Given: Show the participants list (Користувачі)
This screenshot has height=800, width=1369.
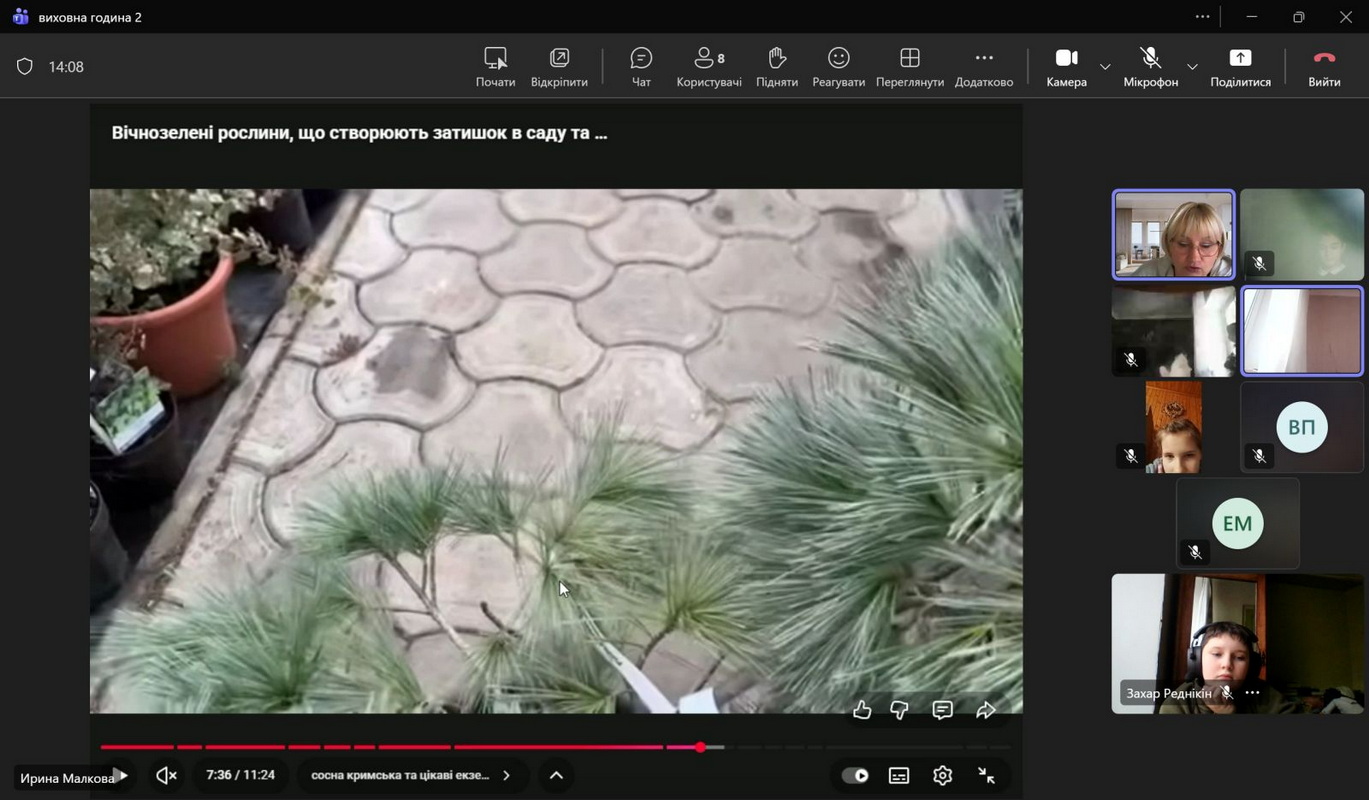Looking at the screenshot, I should [709, 67].
